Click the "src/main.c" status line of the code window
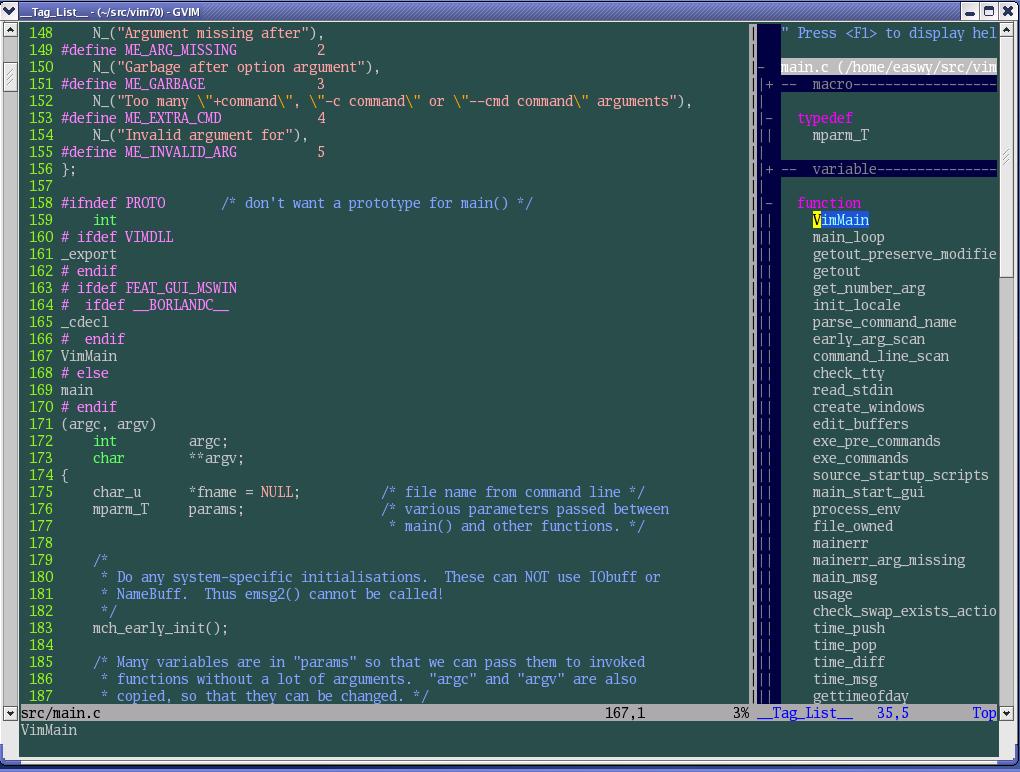Screen dimensions: 1020x772 click(x=384, y=713)
